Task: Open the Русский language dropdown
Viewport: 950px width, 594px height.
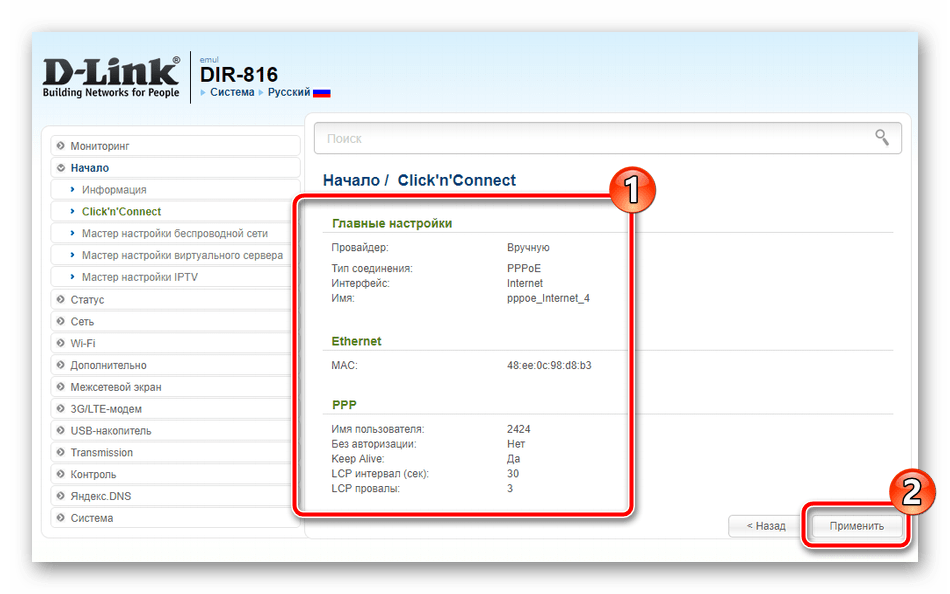Action: [289, 92]
